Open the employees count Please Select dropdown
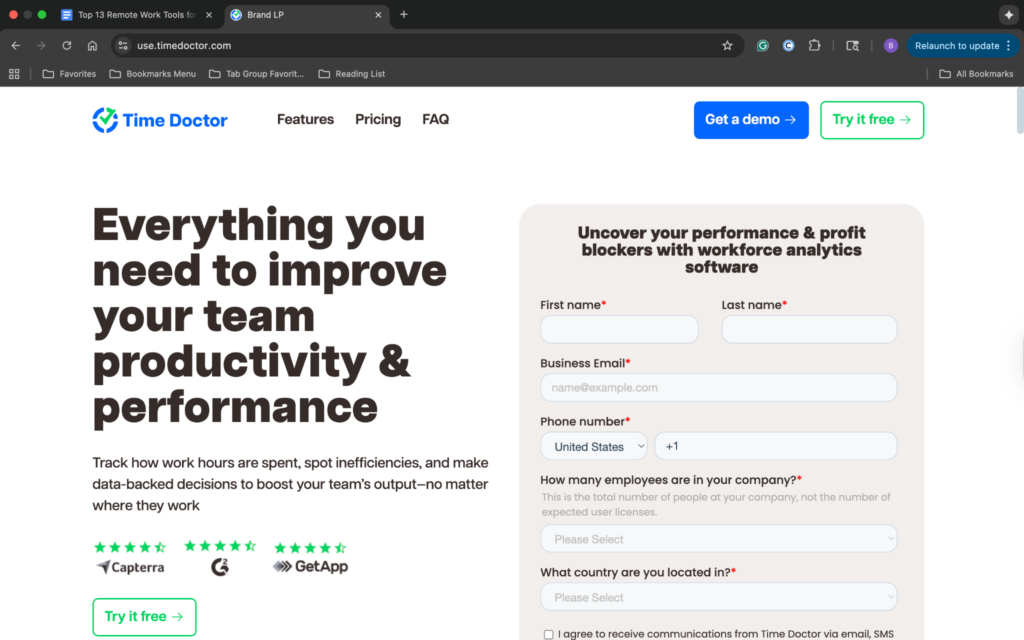The height and width of the screenshot is (640, 1024). click(718, 539)
